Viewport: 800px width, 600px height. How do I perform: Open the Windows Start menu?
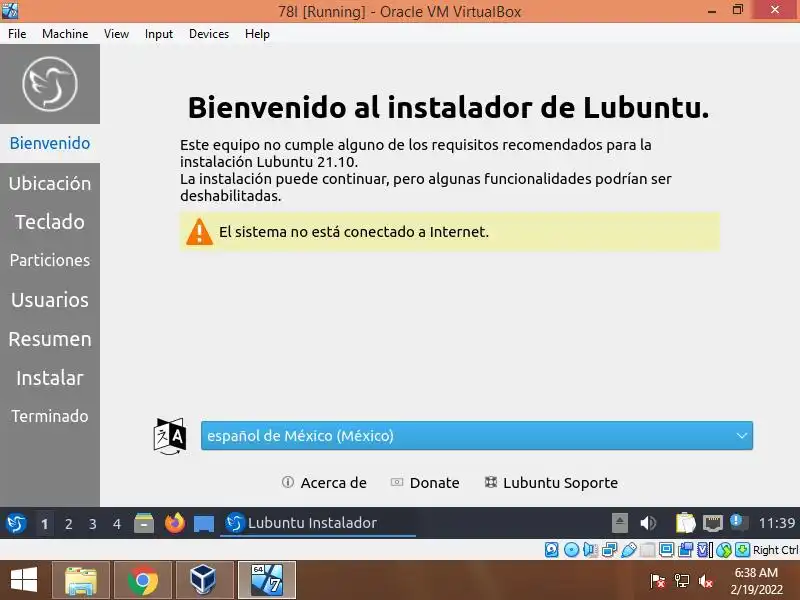point(23,581)
